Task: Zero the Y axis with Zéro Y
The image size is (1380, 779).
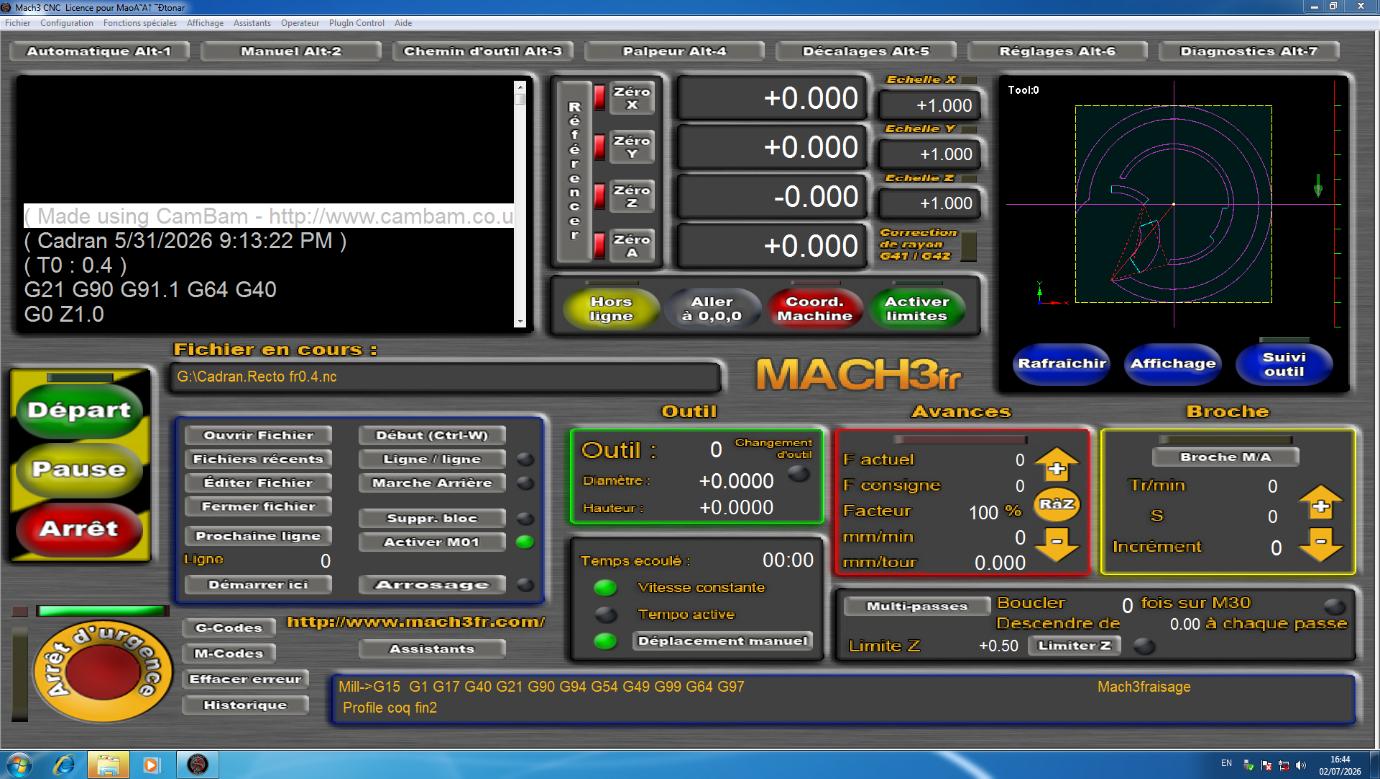Action: point(632,147)
